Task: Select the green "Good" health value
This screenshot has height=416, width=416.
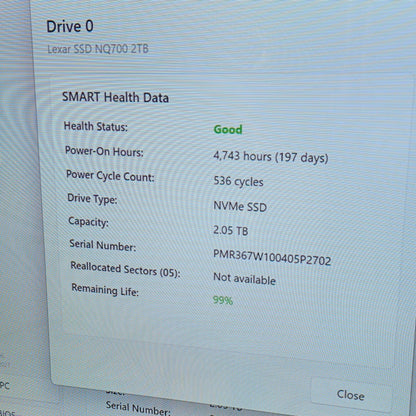Action: pyautogui.click(x=228, y=129)
